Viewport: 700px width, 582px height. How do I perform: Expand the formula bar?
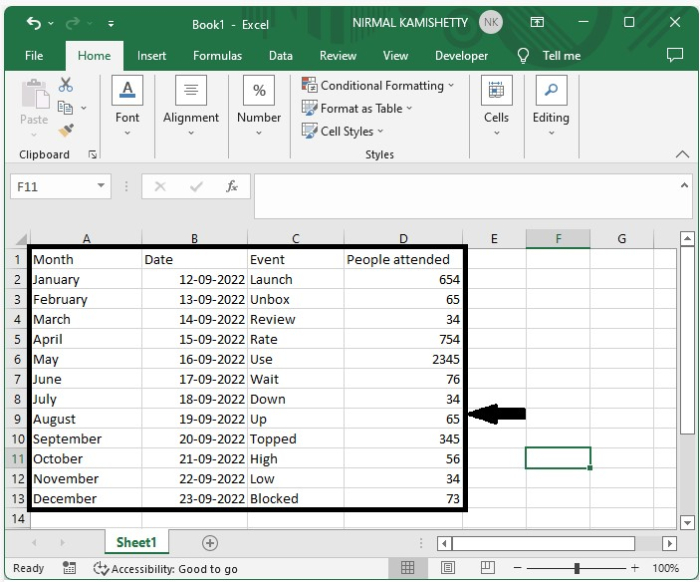(684, 186)
